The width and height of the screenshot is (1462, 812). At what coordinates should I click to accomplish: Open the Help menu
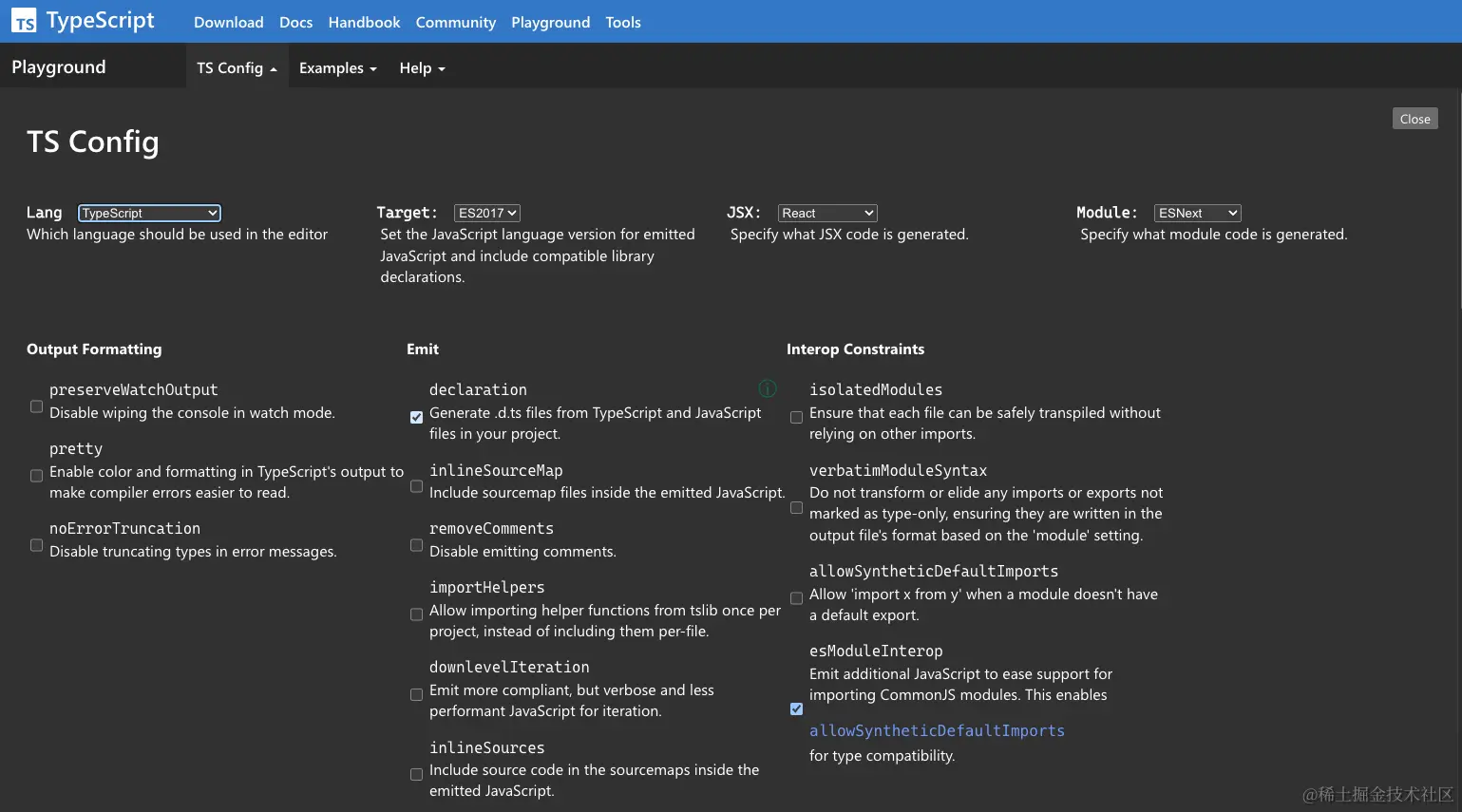pos(422,68)
